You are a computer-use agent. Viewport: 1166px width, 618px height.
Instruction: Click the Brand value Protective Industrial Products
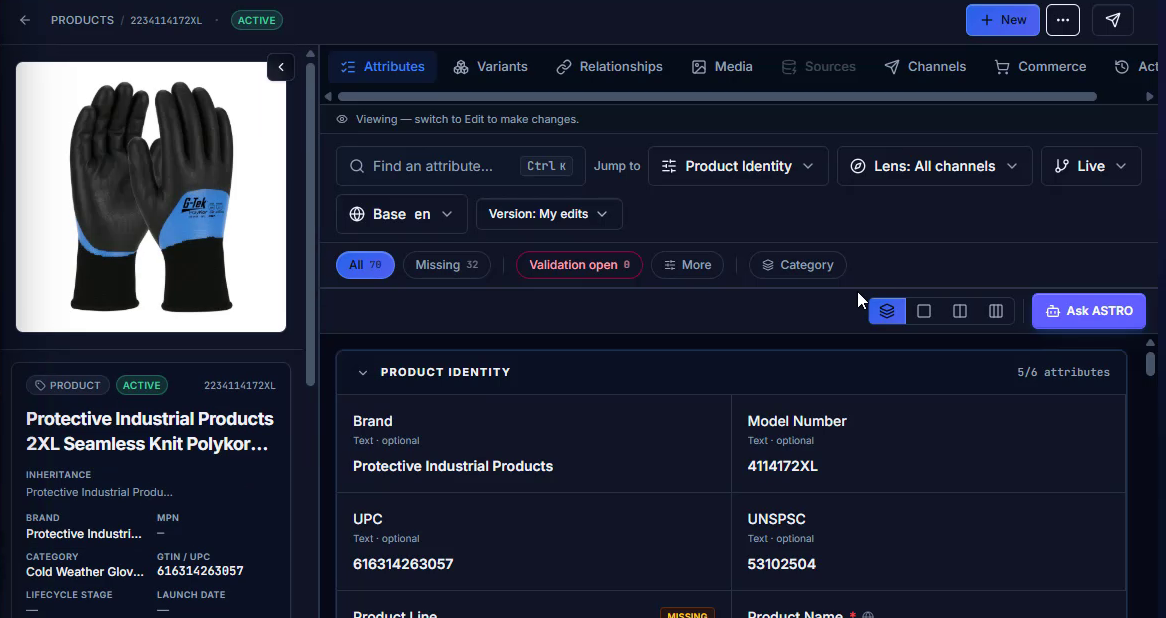pyautogui.click(x=453, y=466)
